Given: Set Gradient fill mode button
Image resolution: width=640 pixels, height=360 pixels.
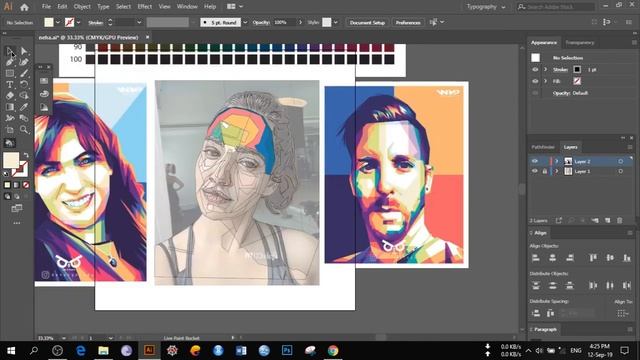Looking at the screenshot, I should 17,185.
